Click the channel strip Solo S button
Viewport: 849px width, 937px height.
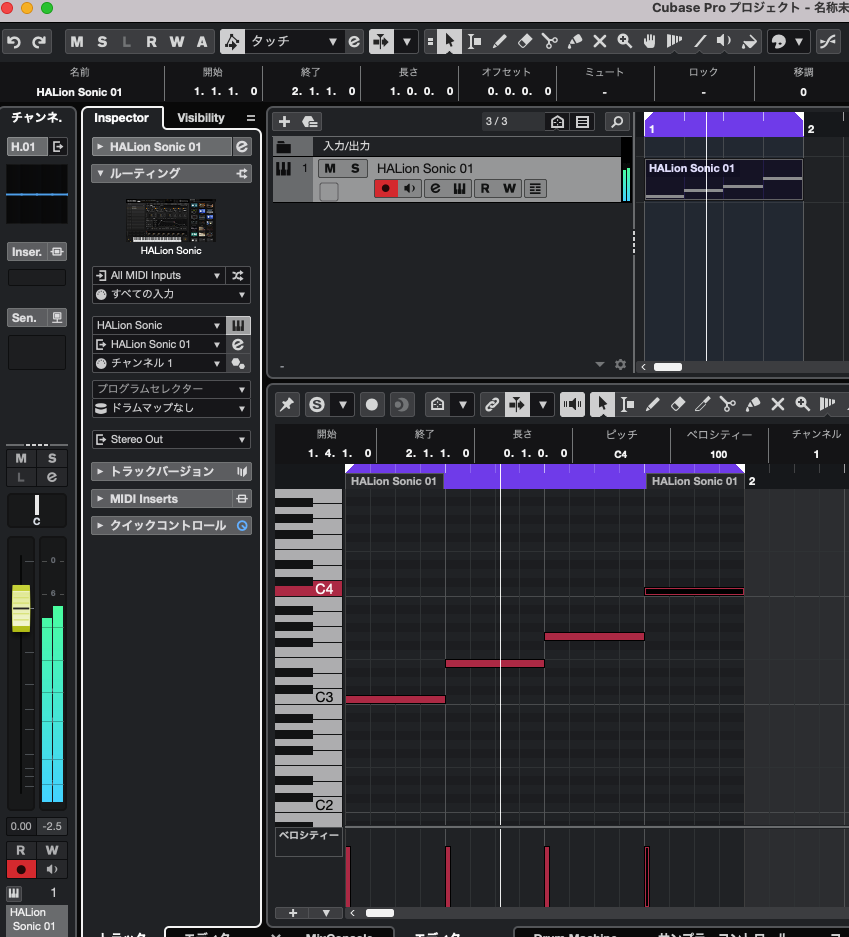(x=52, y=458)
